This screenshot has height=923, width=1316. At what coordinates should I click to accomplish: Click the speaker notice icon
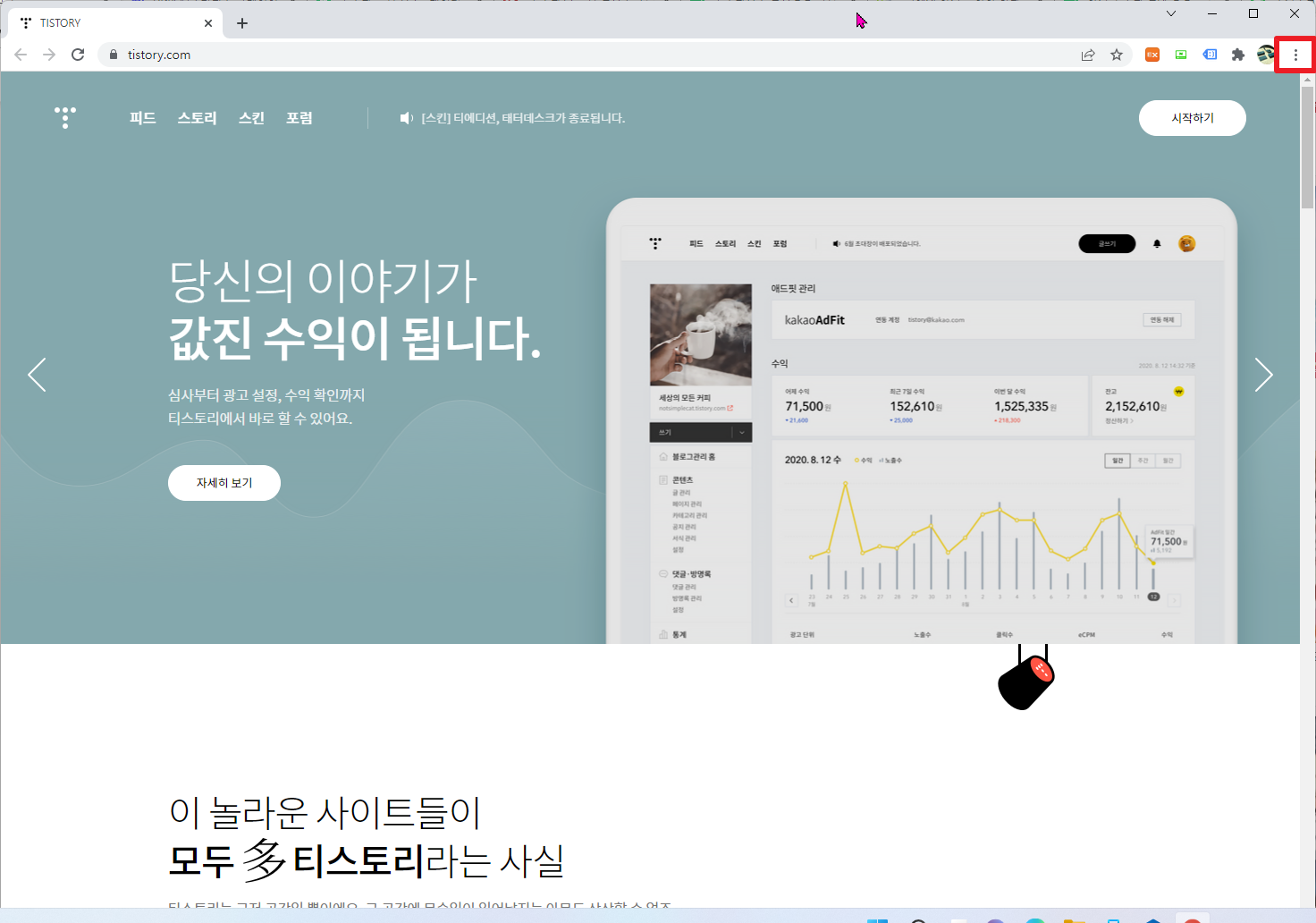click(406, 118)
